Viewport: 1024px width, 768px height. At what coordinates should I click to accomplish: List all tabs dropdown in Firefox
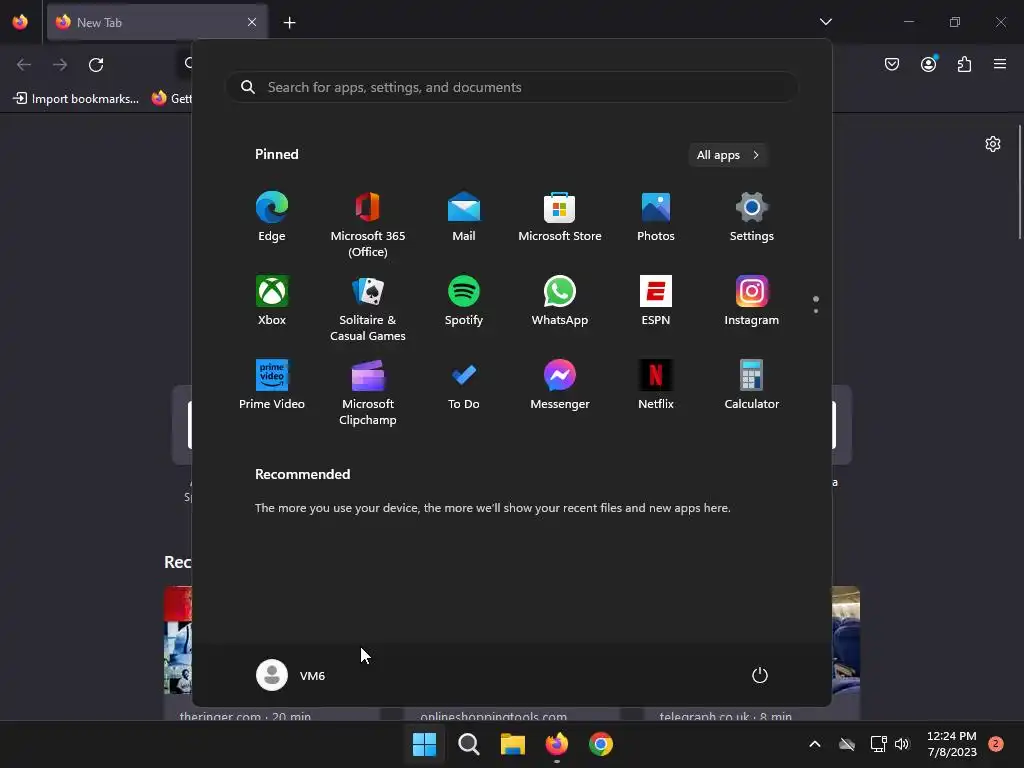[x=825, y=22]
